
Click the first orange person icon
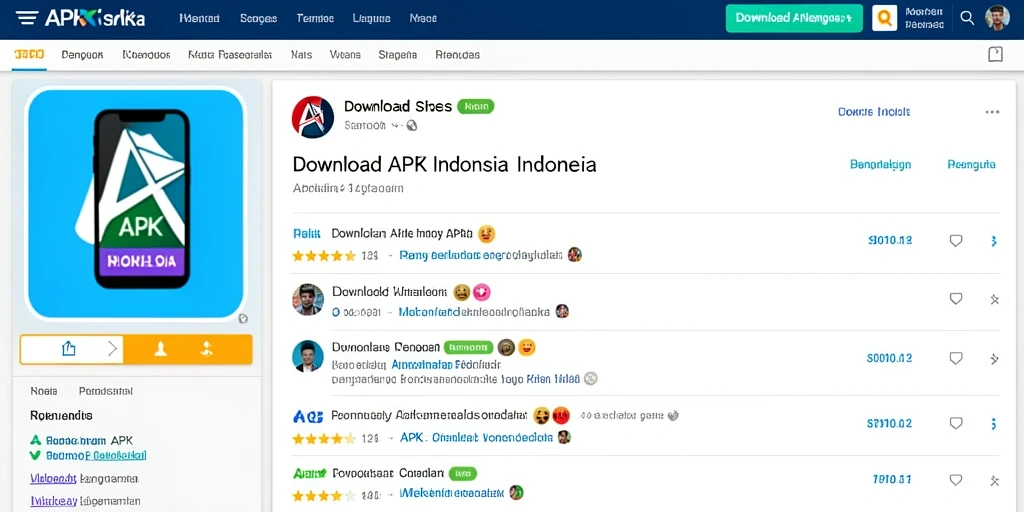(160, 349)
